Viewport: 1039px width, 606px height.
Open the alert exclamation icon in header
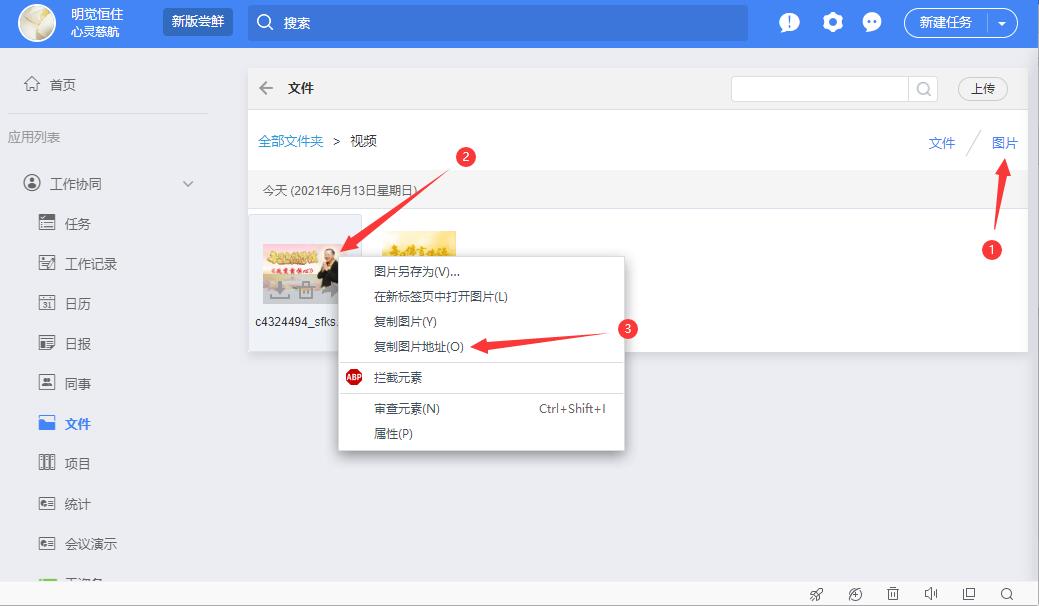(x=789, y=23)
